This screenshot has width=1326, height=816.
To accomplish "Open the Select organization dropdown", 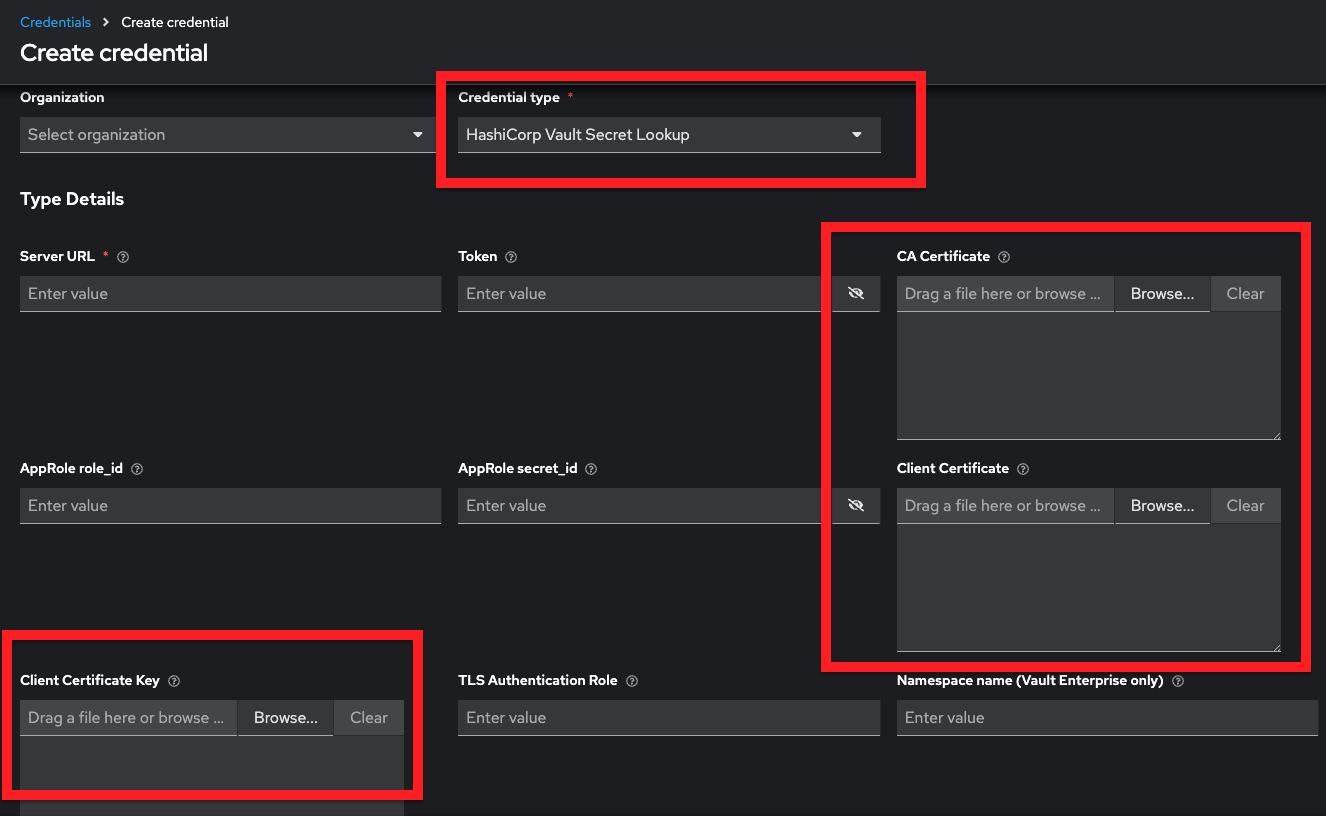I will tap(227, 135).
